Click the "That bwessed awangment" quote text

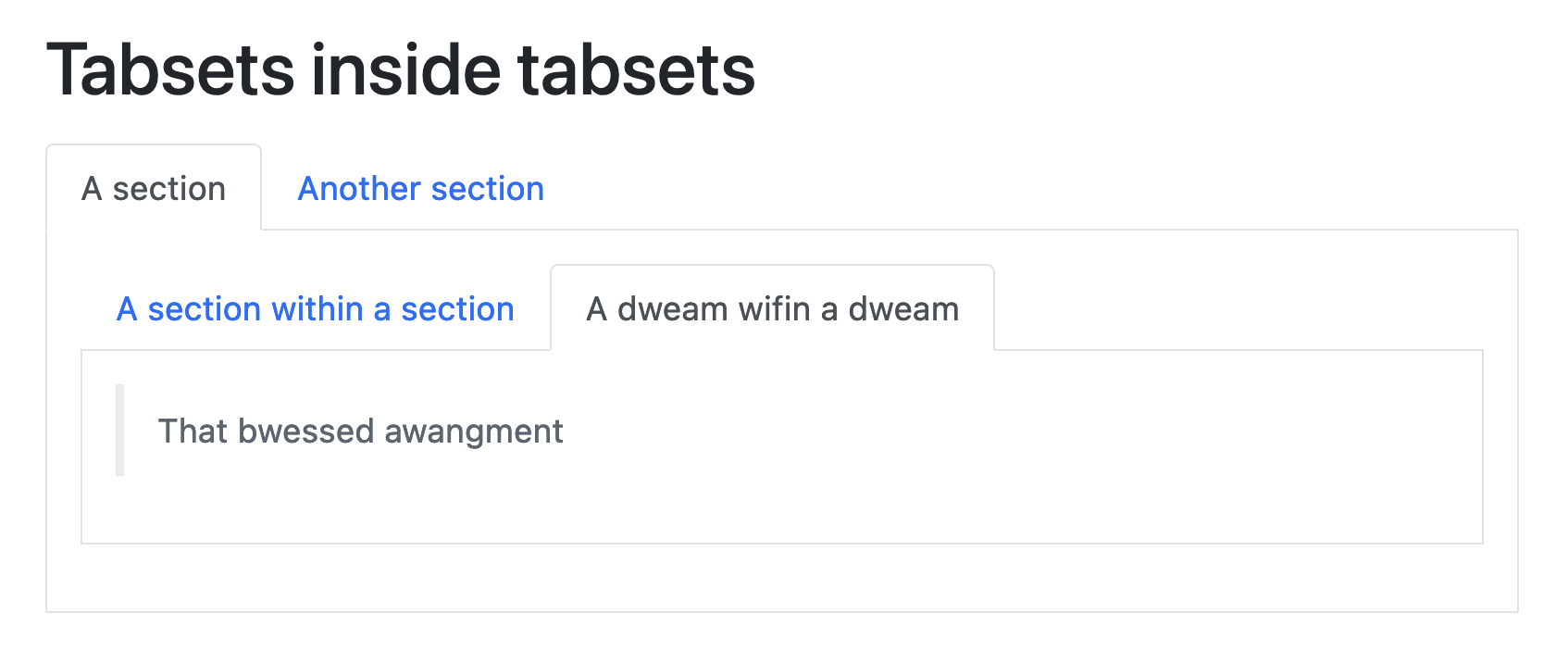coord(360,432)
